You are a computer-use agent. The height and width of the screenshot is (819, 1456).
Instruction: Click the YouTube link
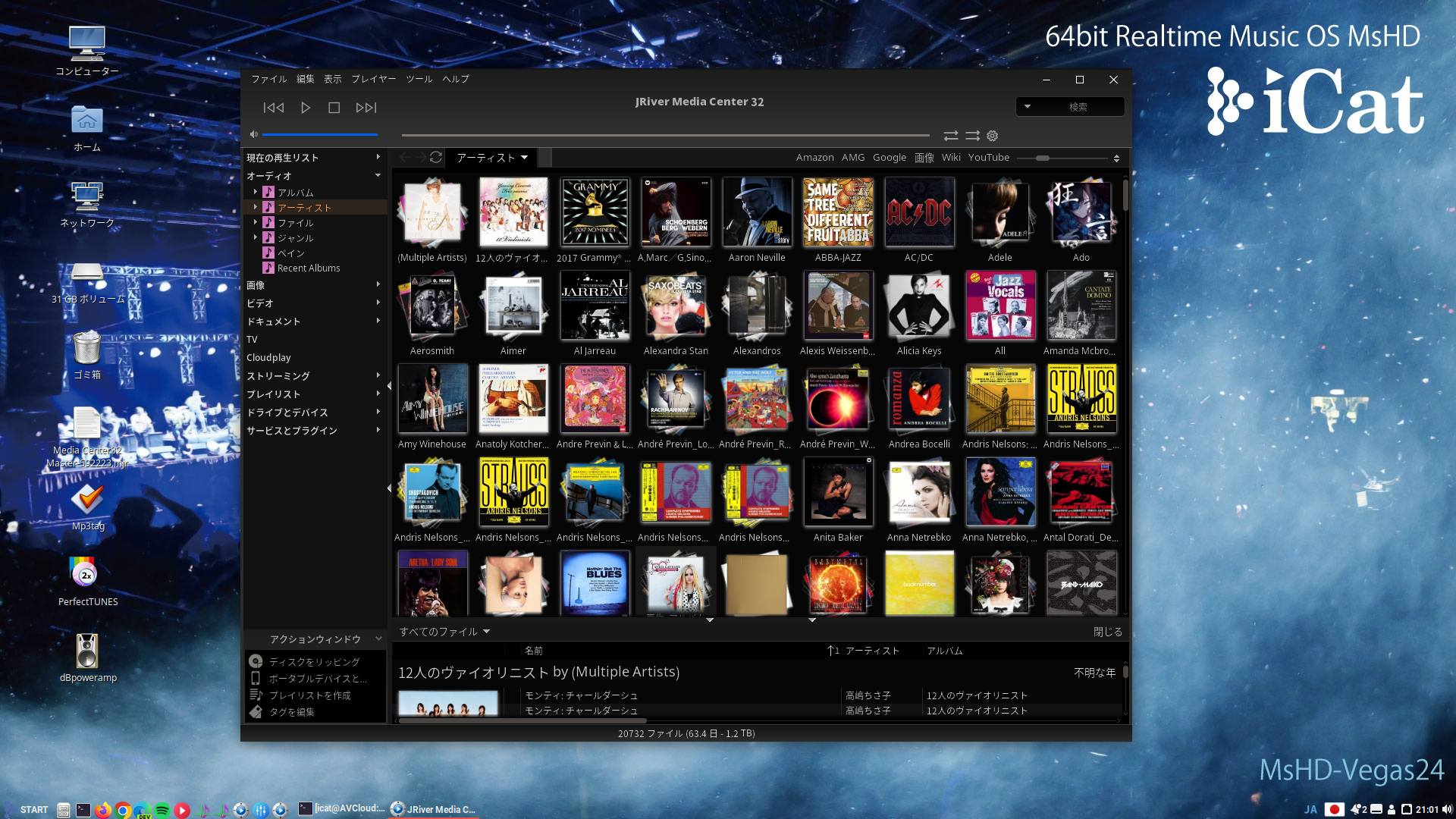(988, 157)
